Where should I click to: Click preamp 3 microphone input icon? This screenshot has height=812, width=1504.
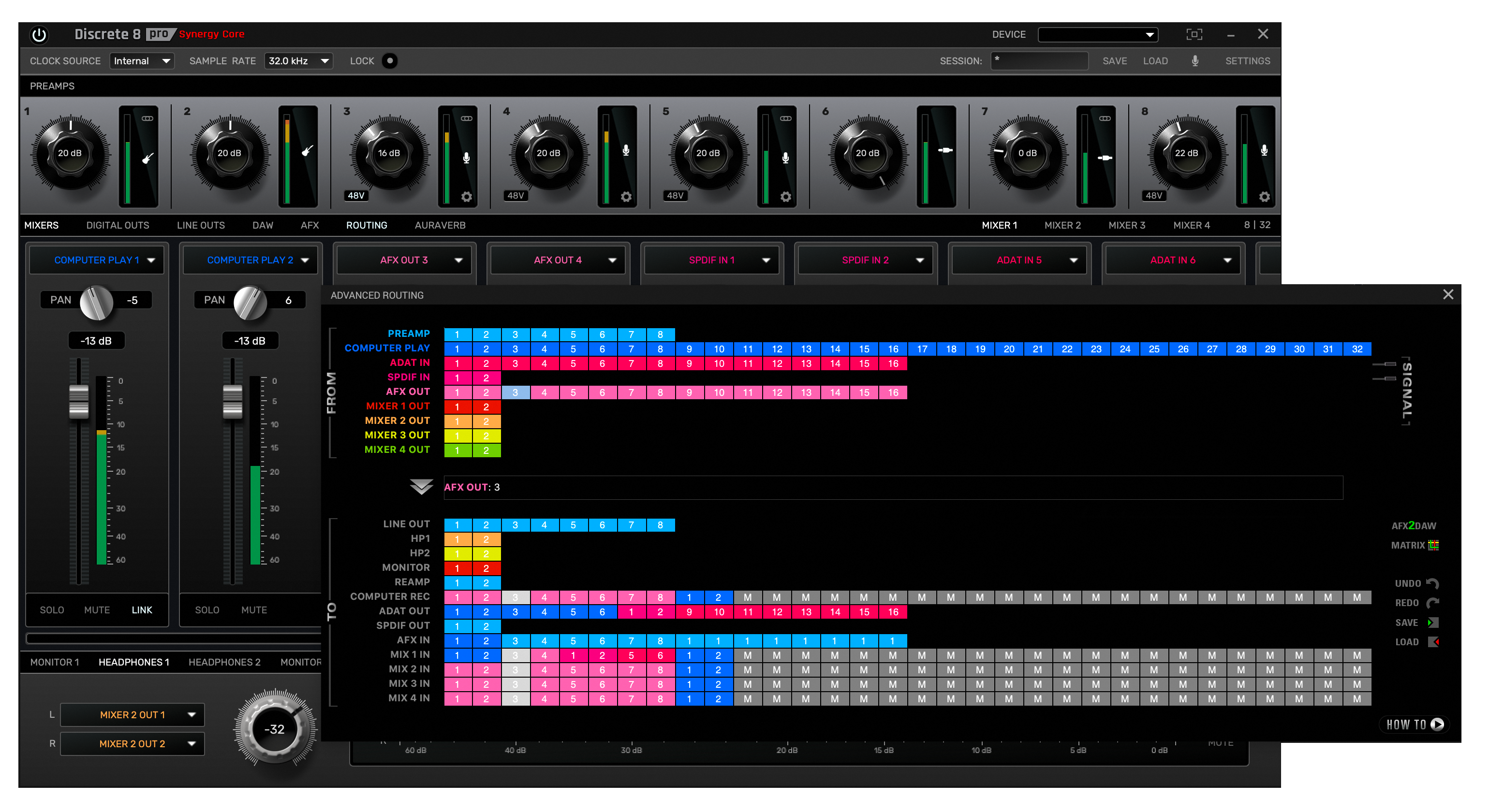coord(467,158)
